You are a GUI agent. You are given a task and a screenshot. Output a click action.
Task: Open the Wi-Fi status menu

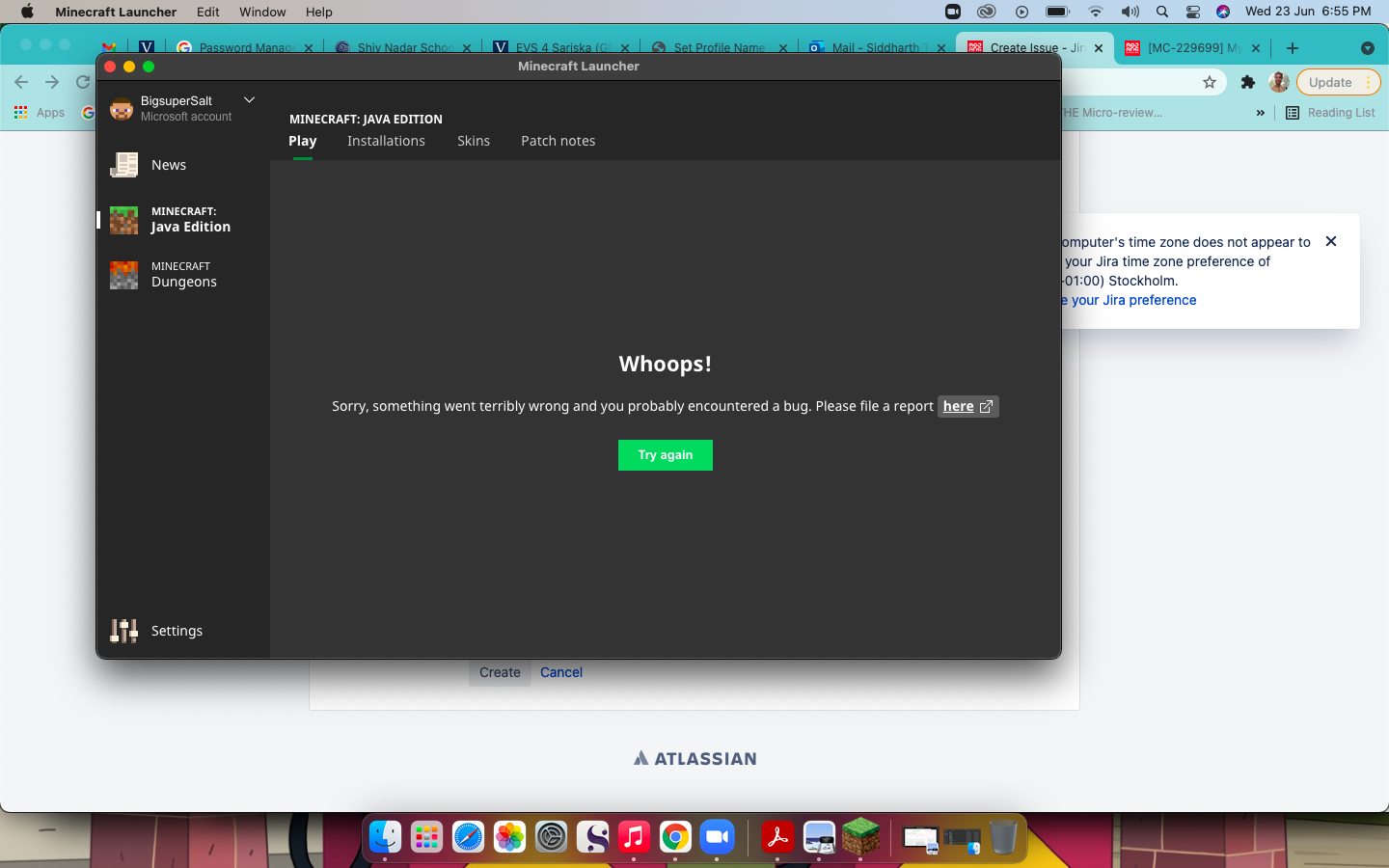(x=1095, y=12)
